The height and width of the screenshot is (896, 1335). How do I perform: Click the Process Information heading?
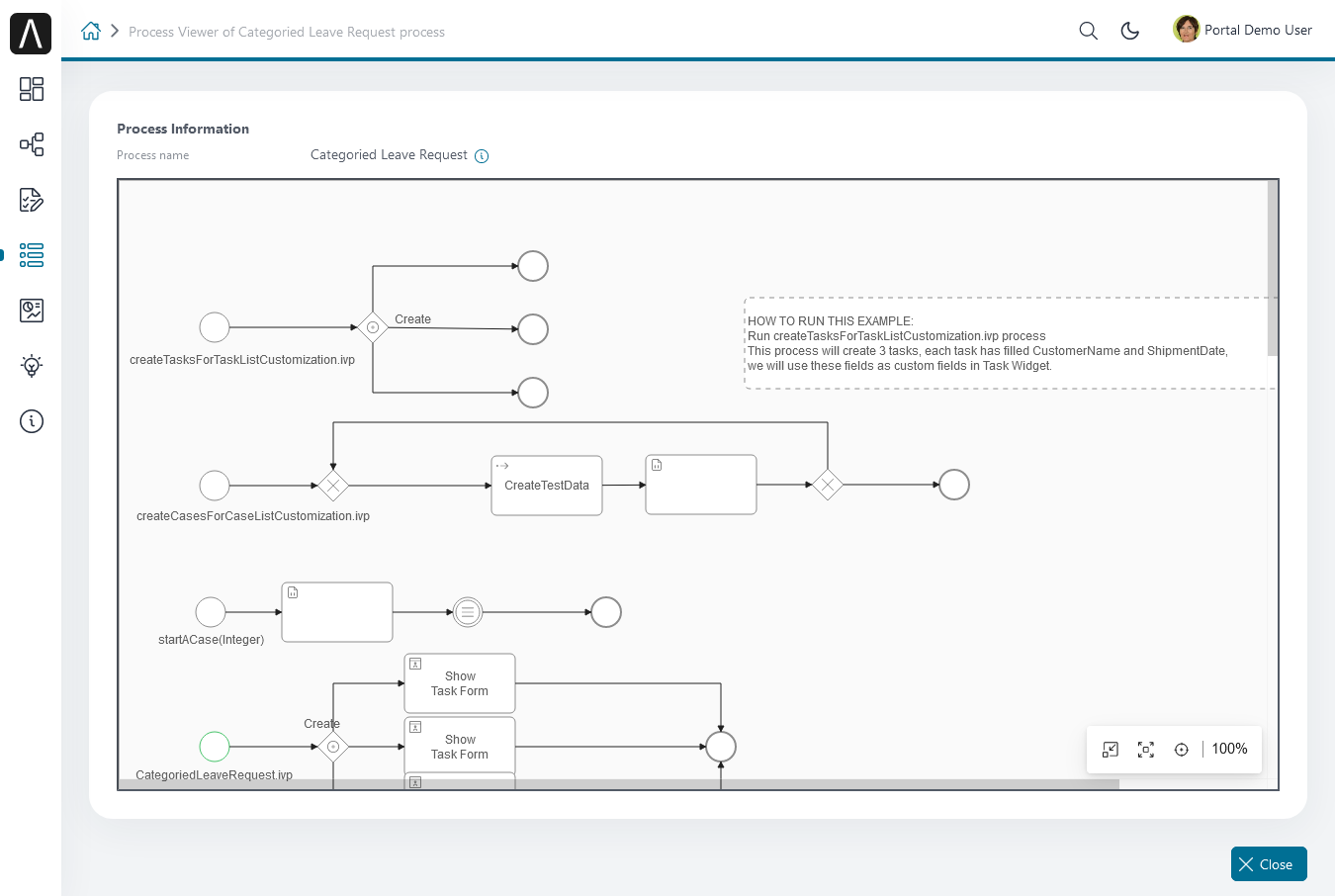tap(183, 129)
